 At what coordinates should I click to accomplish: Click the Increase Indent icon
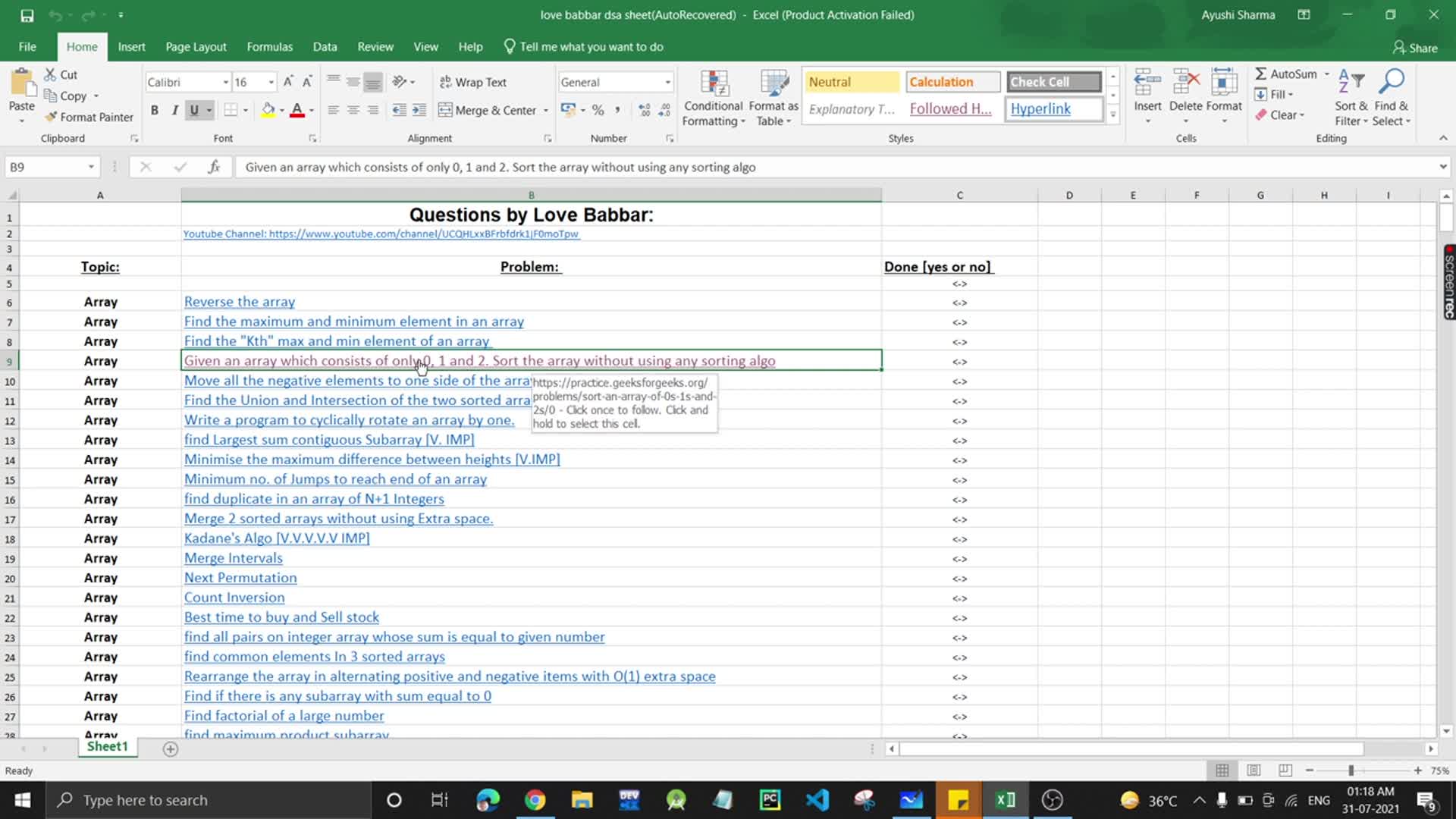pyautogui.click(x=419, y=110)
